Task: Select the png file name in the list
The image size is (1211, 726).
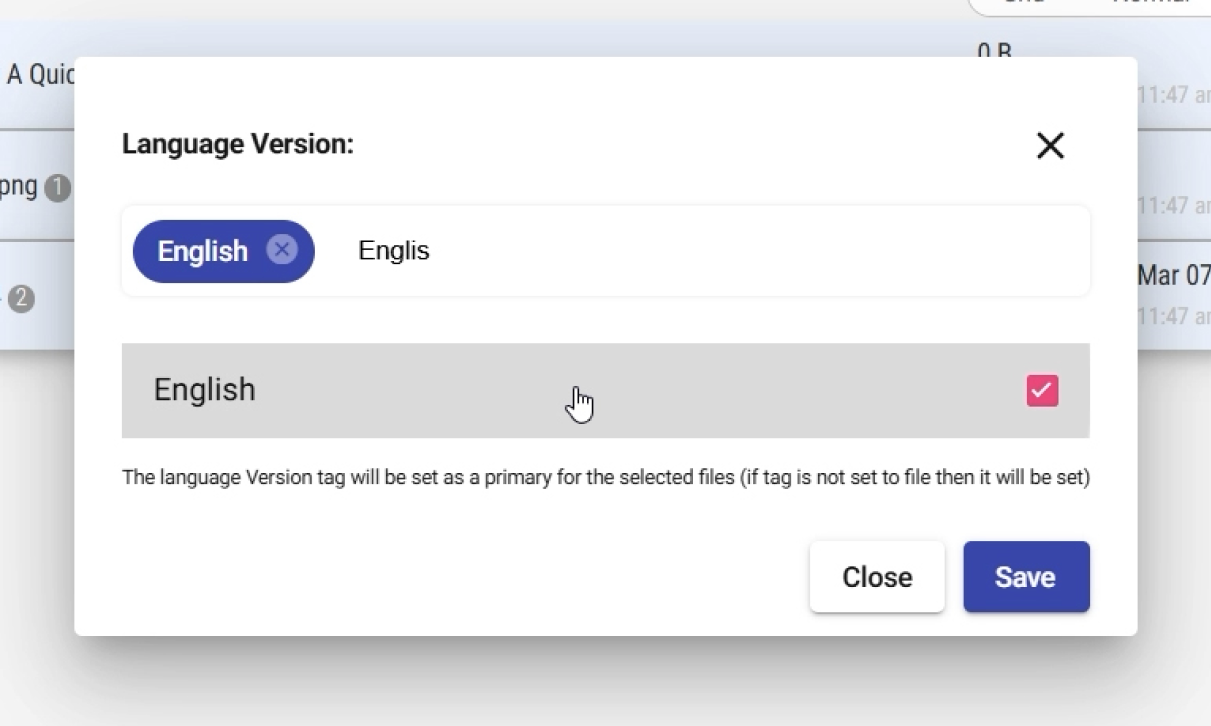Action: pos(18,187)
